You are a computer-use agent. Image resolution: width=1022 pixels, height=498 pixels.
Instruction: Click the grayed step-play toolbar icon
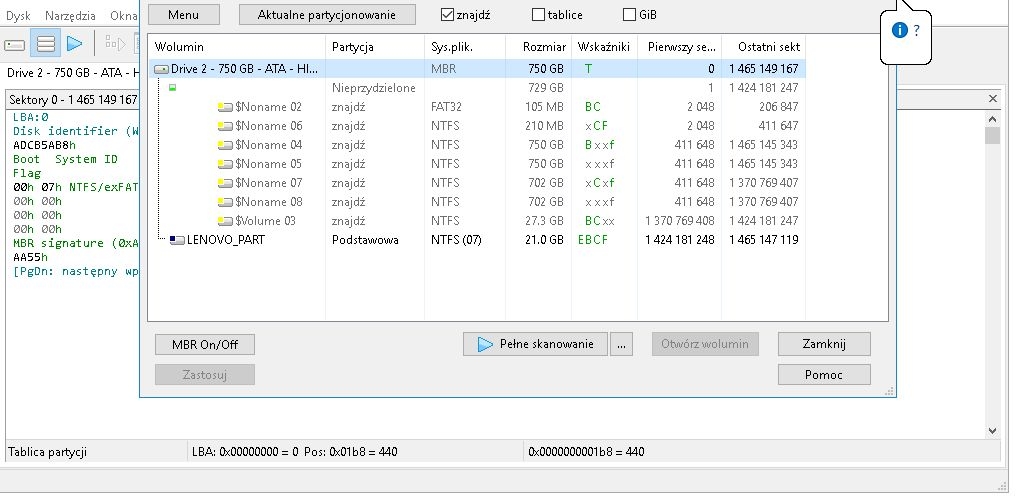coord(115,44)
